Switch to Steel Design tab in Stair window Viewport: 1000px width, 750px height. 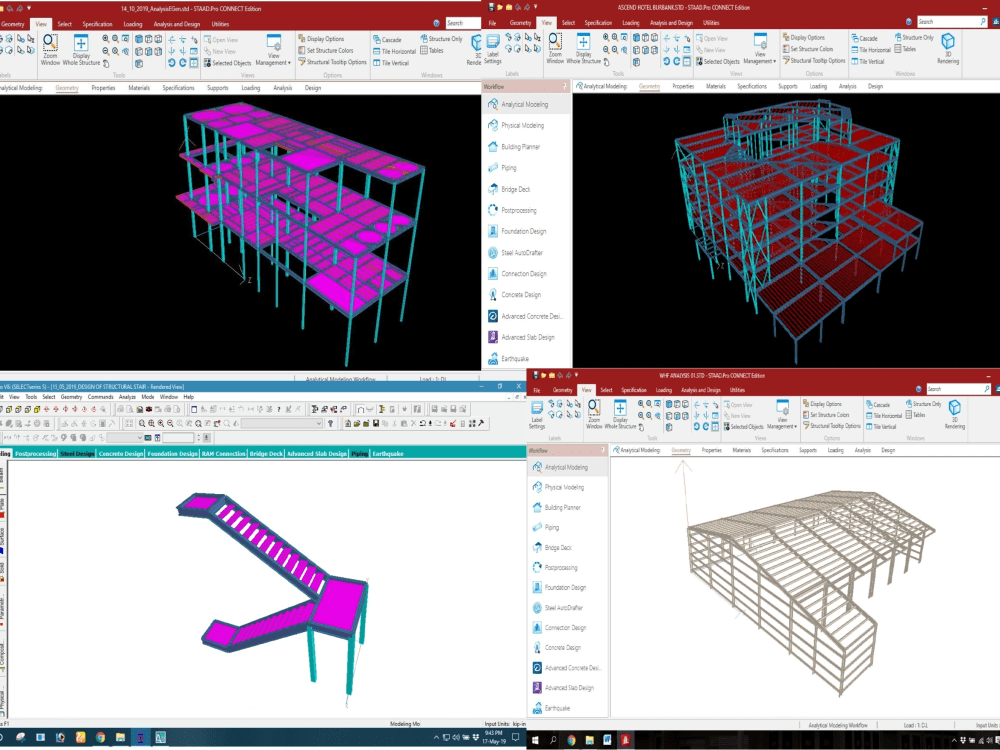77,453
